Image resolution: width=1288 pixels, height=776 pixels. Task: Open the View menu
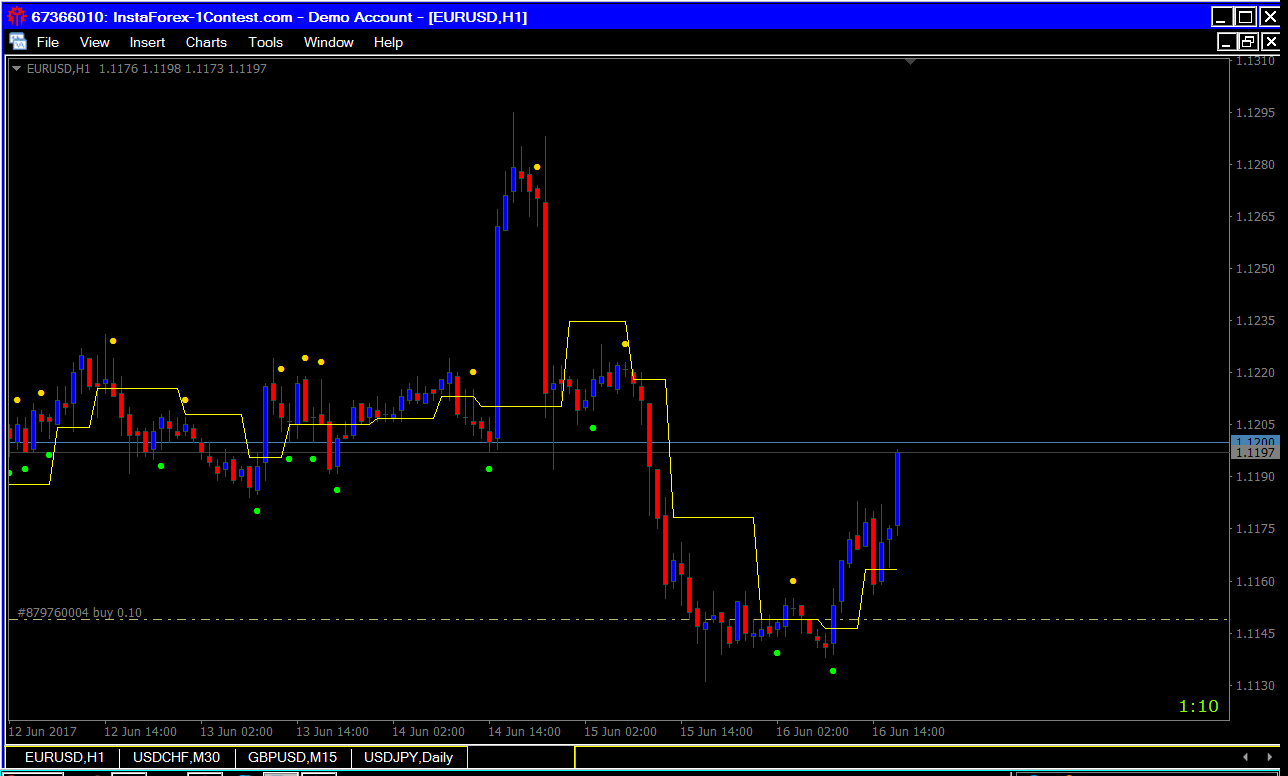click(94, 42)
